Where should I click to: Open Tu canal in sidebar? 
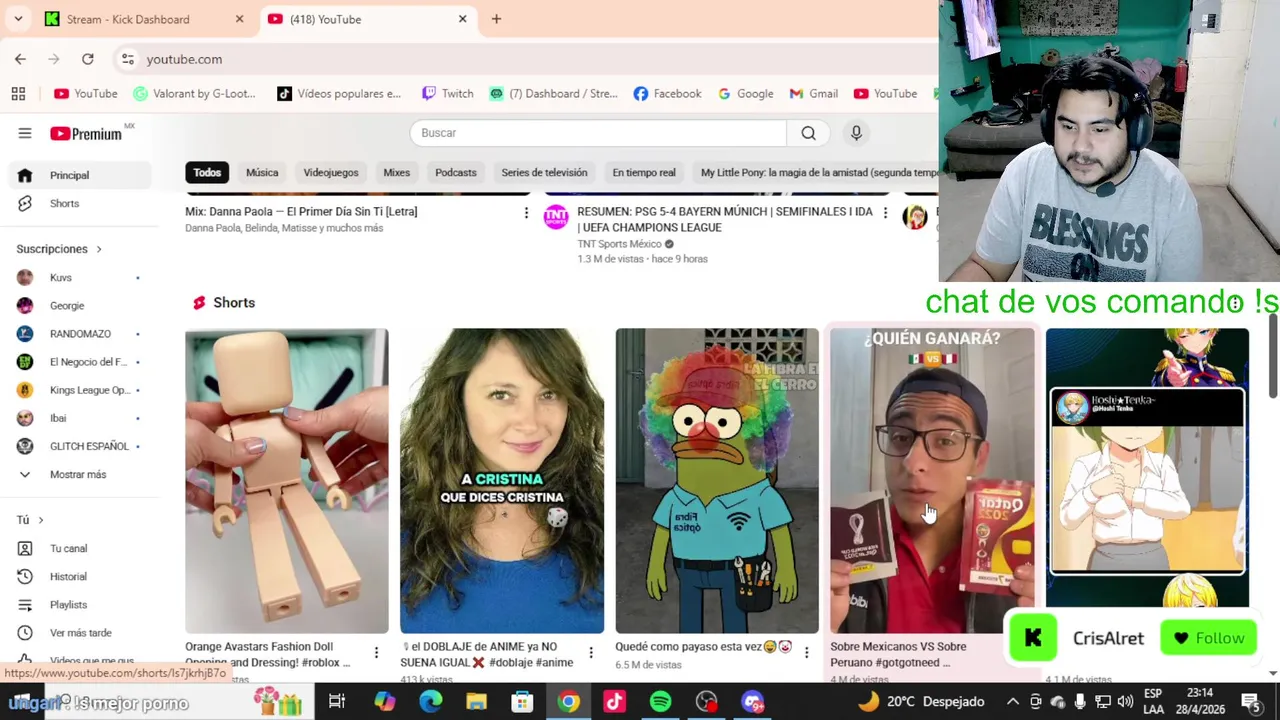coord(80,548)
